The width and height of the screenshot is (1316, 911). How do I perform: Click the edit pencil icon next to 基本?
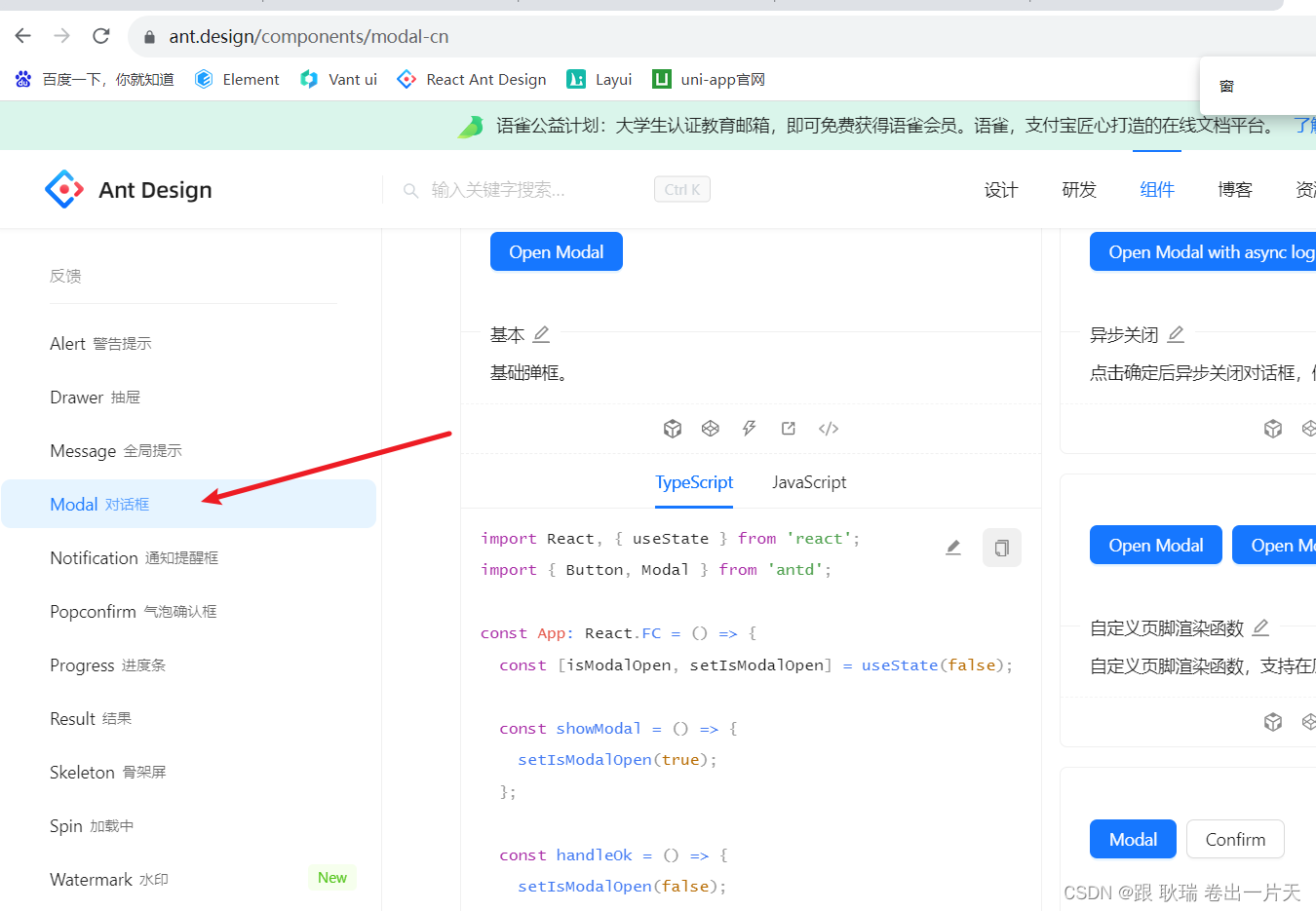541,334
